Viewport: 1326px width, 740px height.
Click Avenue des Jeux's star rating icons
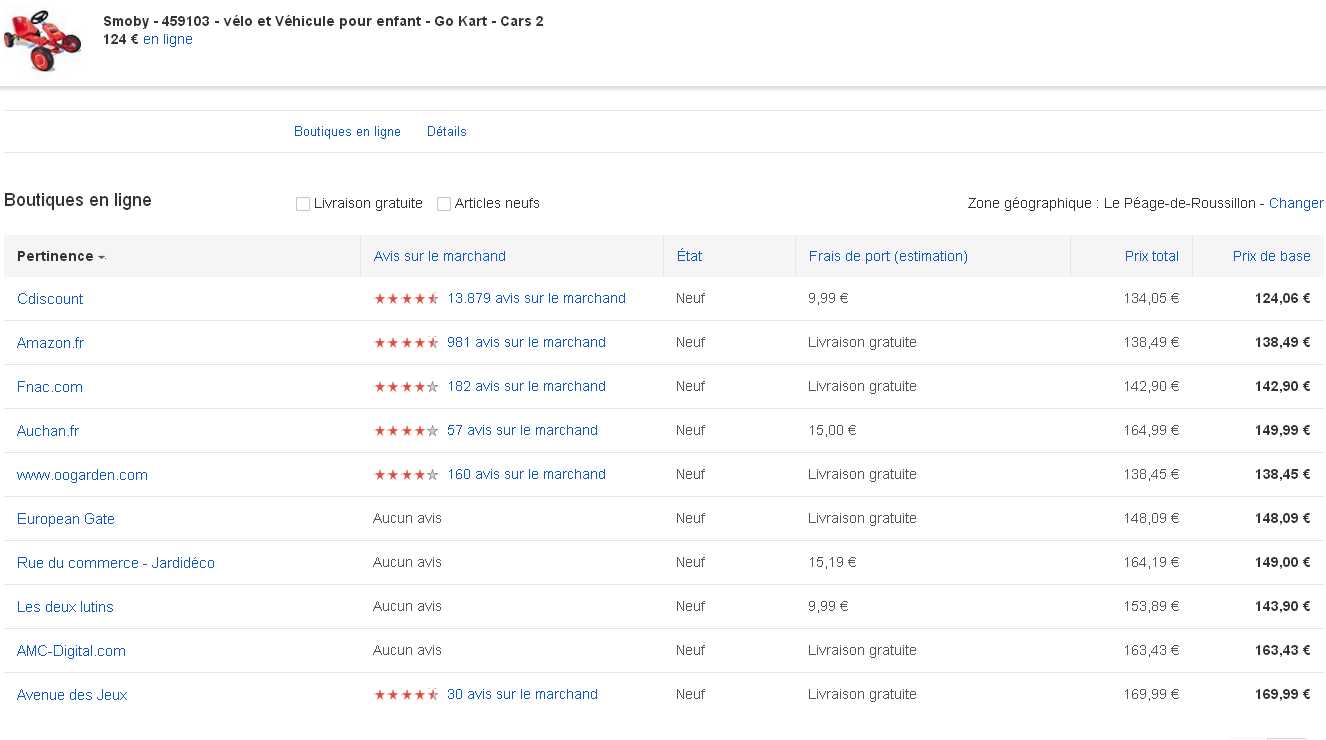tap(406, 695)
